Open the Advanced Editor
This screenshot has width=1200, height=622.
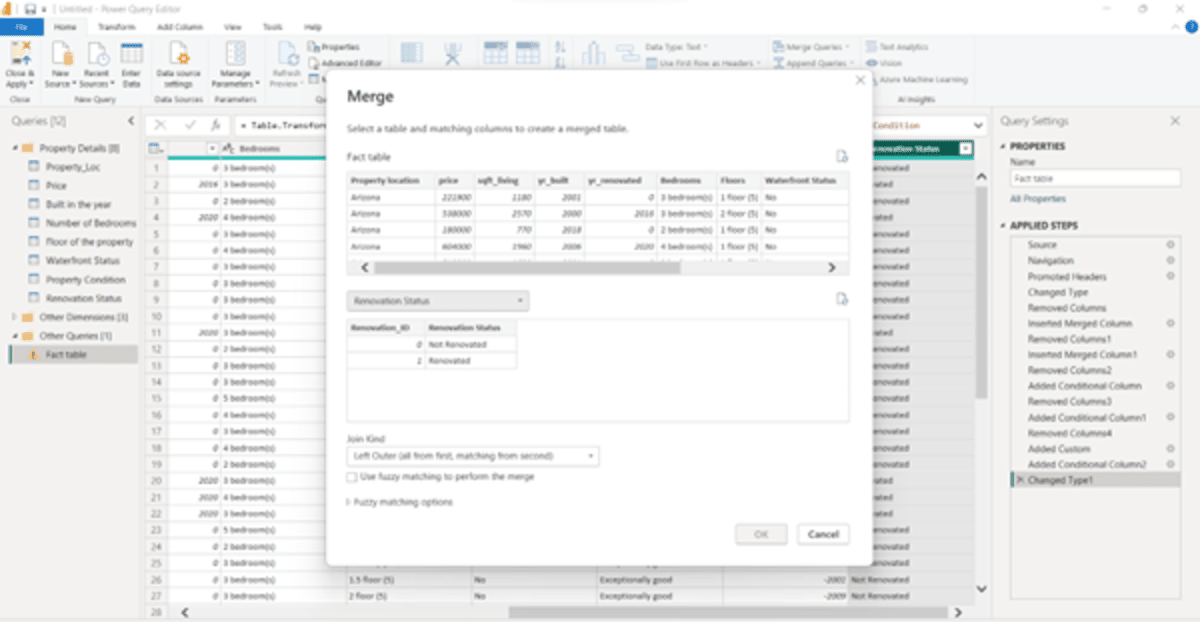[x=344, y=63]
